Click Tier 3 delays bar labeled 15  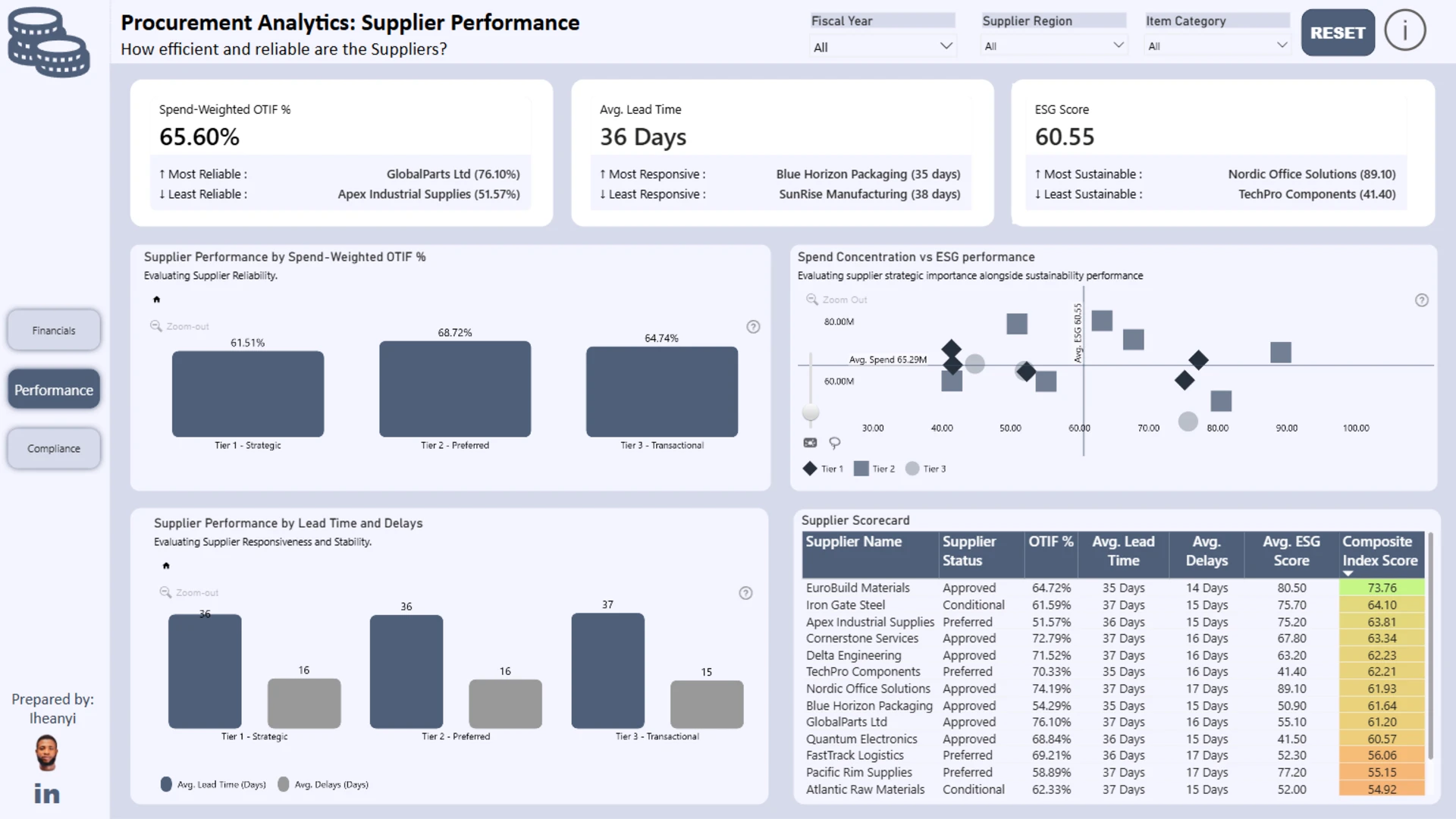pos(707,704)
